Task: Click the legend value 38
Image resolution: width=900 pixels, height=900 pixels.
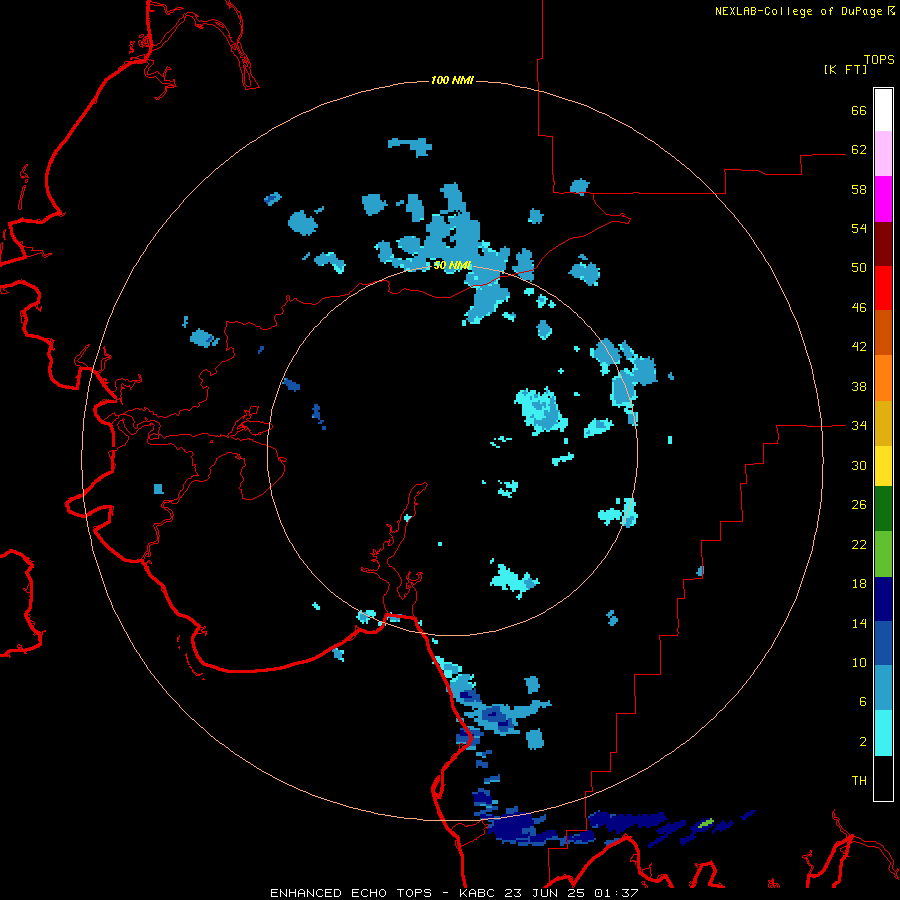Action: click(x=859, y=386)
